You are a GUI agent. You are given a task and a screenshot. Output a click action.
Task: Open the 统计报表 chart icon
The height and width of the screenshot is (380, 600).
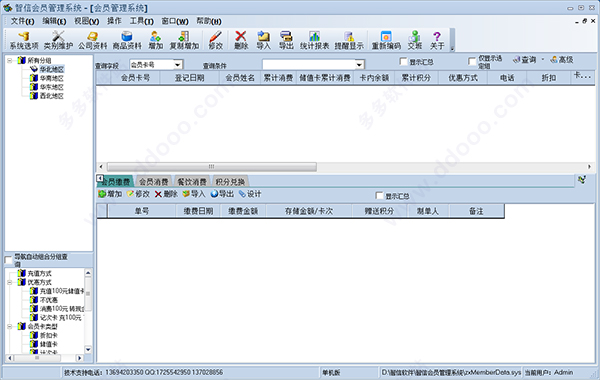click(x=314, y=40)
